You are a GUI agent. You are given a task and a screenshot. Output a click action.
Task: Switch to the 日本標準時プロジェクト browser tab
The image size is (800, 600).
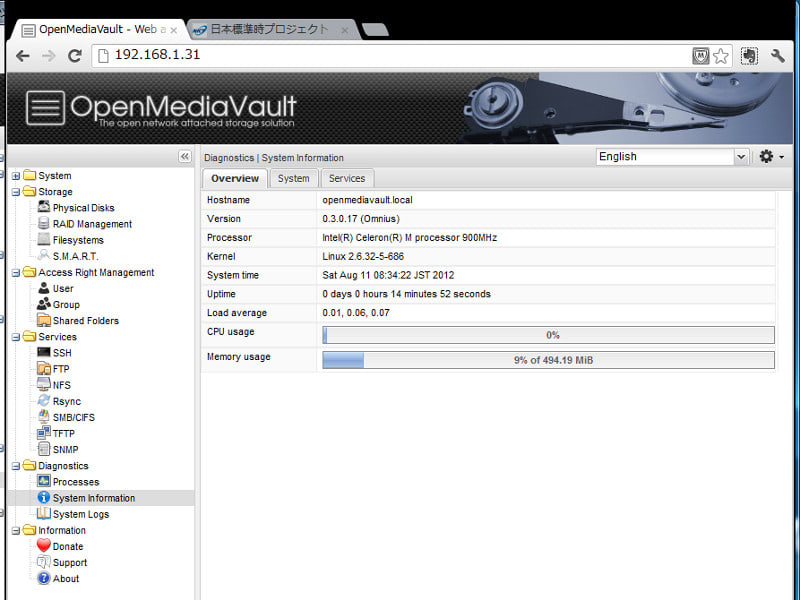(272, 30)
